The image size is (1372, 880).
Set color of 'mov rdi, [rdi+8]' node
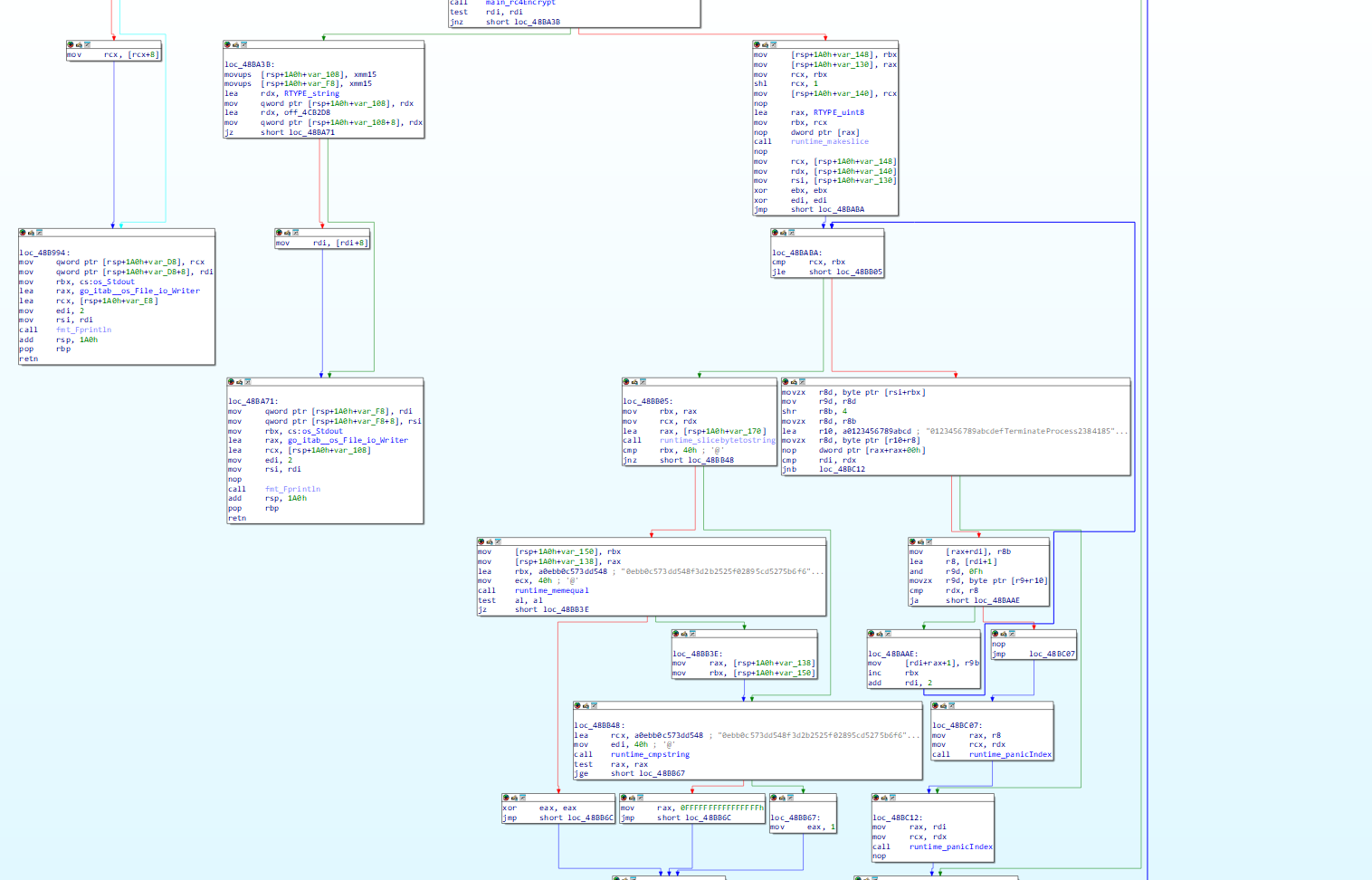coord(279,233)
